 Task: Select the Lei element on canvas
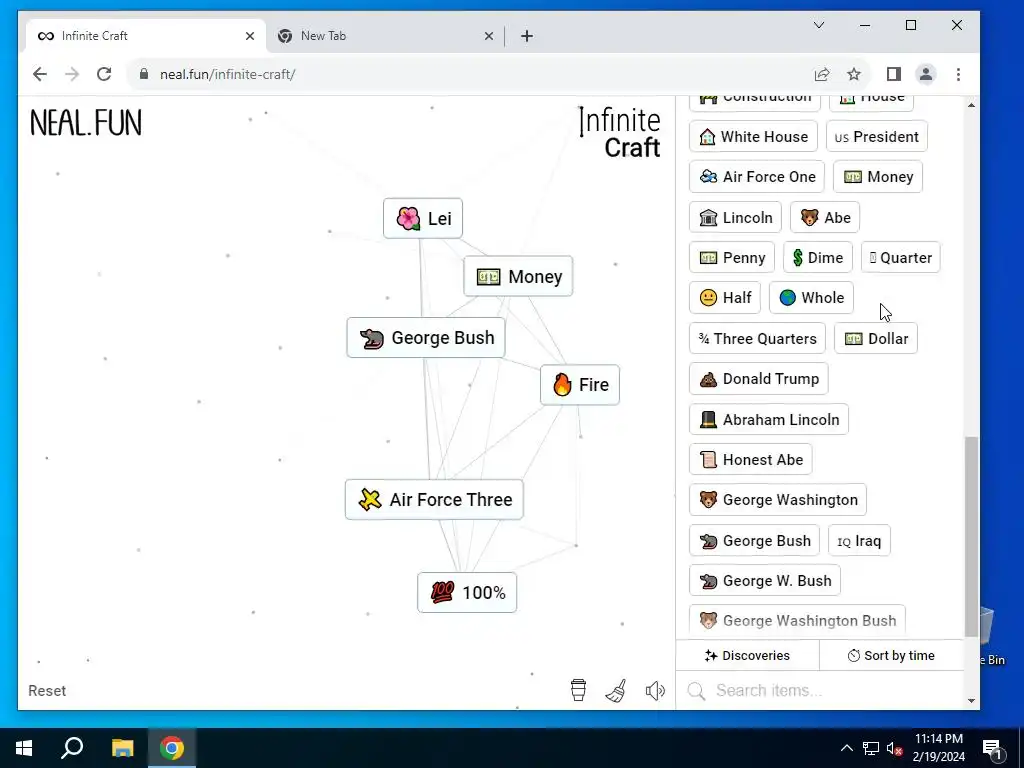tap(423, 218)
